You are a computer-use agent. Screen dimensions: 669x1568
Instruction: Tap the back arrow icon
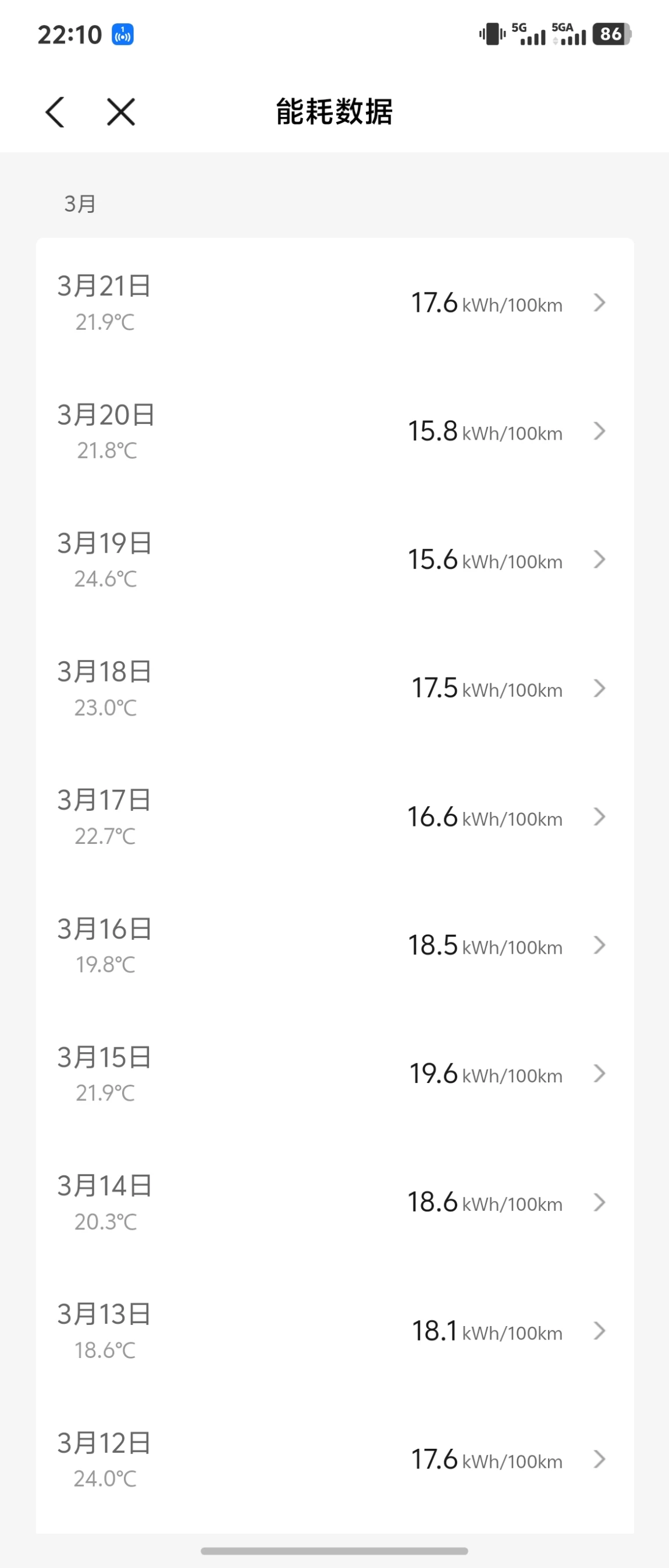click(x=55, y=112)
